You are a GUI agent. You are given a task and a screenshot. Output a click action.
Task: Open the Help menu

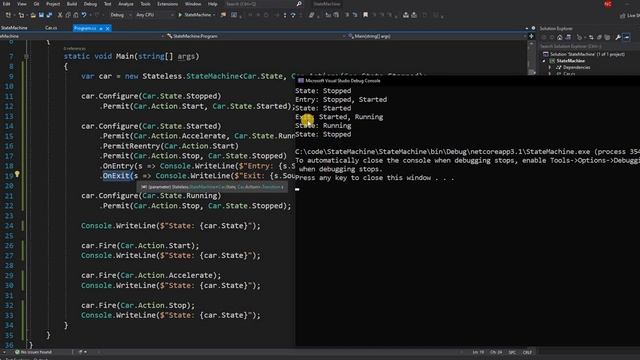[213, 4]
